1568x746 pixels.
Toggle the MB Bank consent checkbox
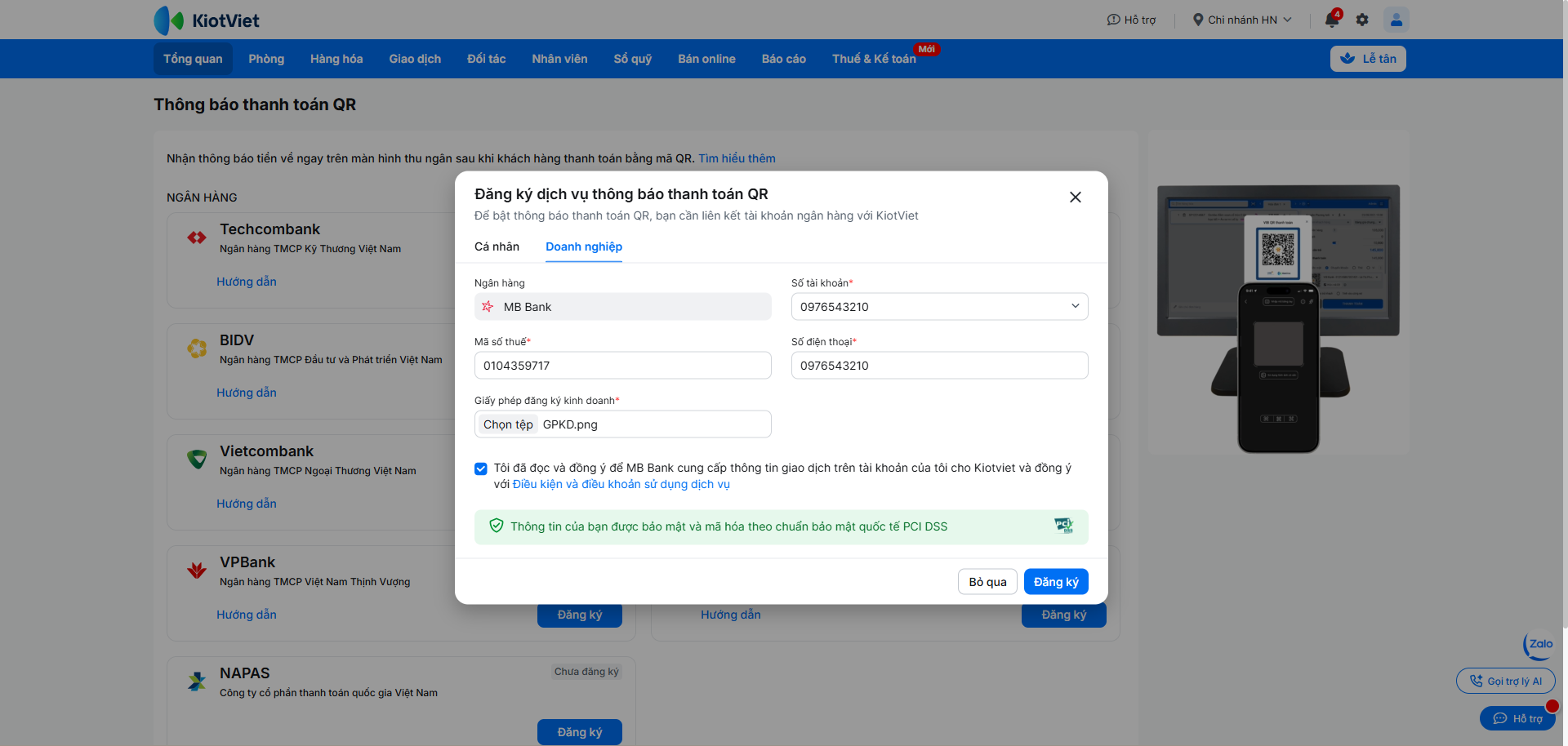click(481, 468)
